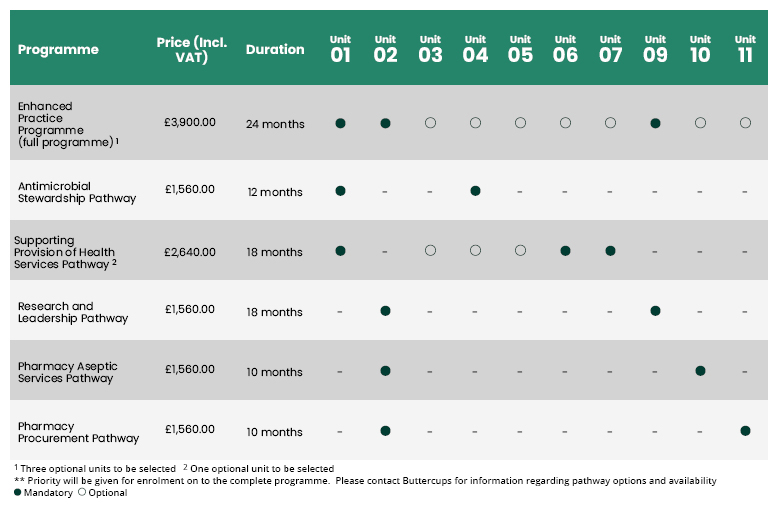Select Unit 03 optional circle in Enhanced Practice row
The height and width of the screenshot is (508, 778).
(x=430, y=123)
